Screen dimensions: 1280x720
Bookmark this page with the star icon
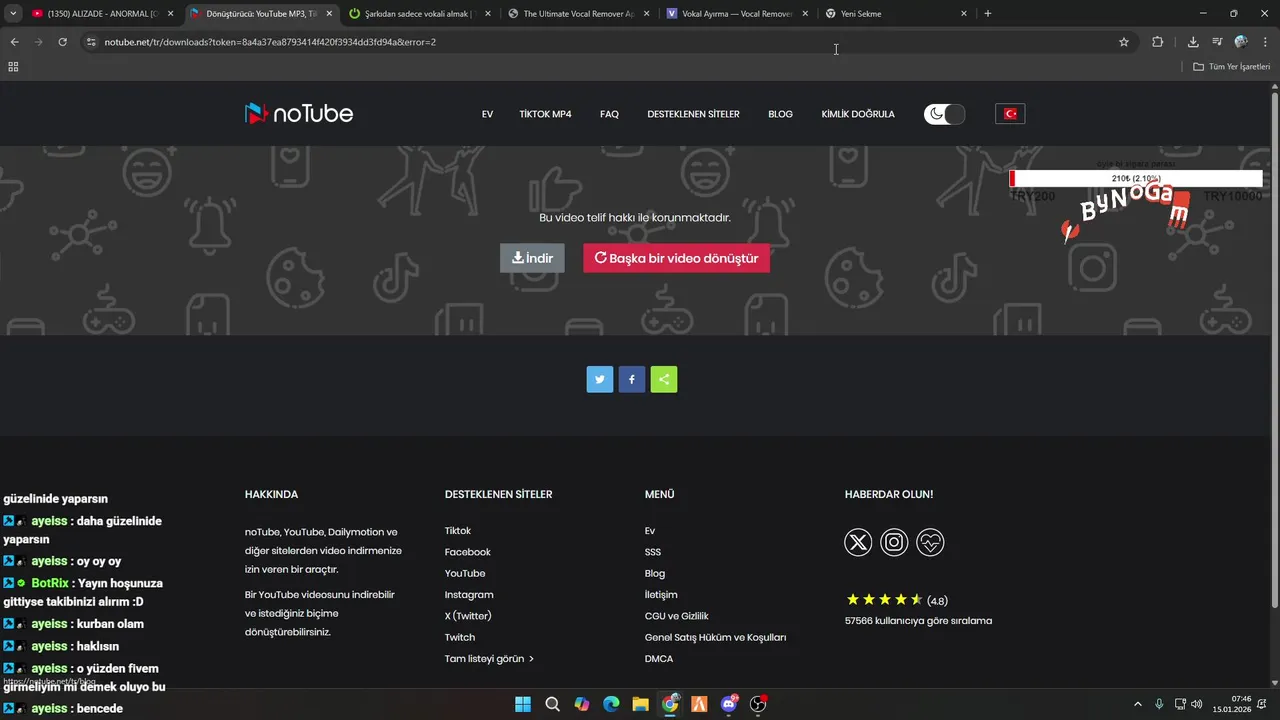pos(1124,42)
